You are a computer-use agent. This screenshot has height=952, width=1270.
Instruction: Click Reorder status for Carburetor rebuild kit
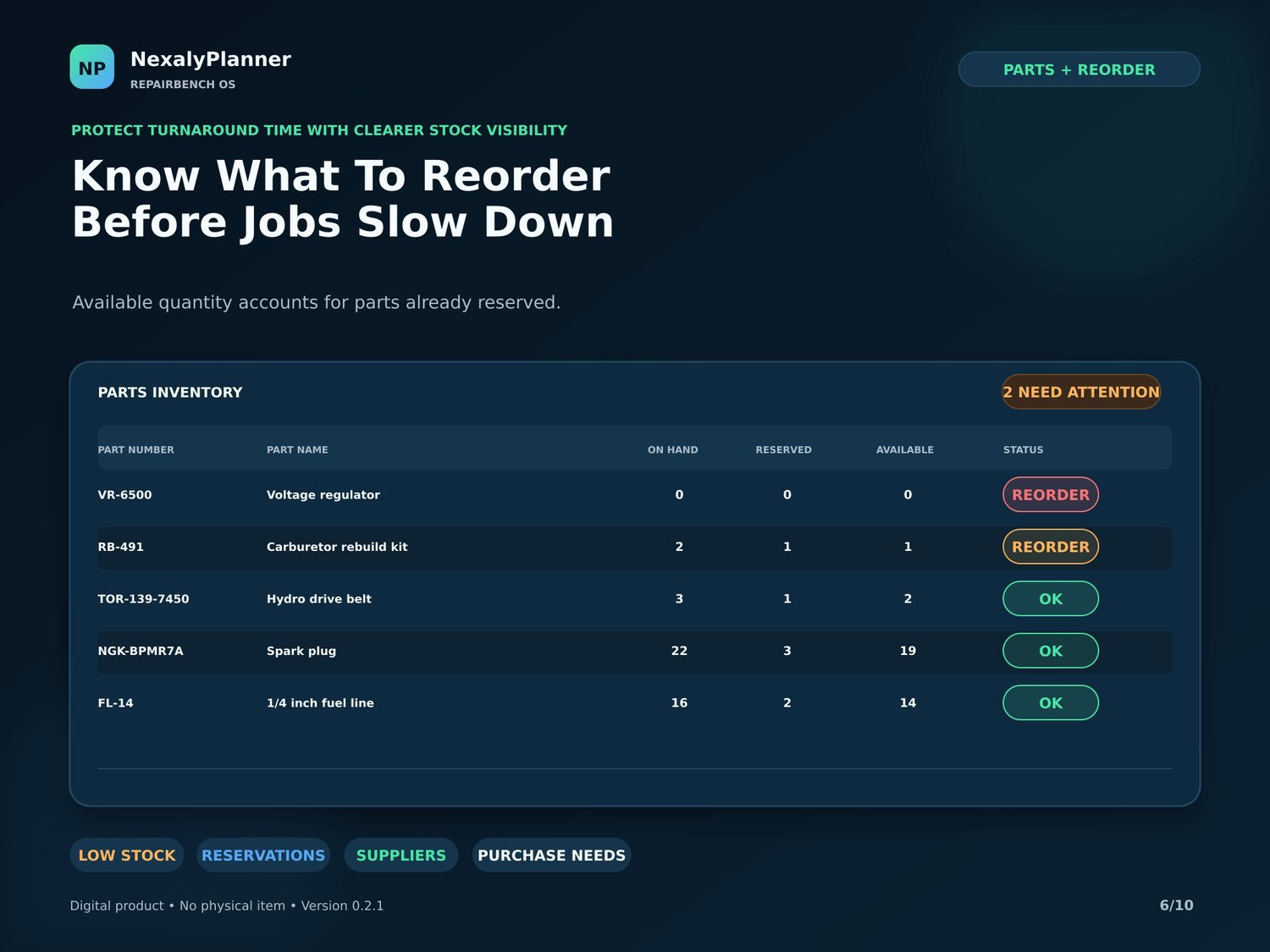[x=1051, y=547]
